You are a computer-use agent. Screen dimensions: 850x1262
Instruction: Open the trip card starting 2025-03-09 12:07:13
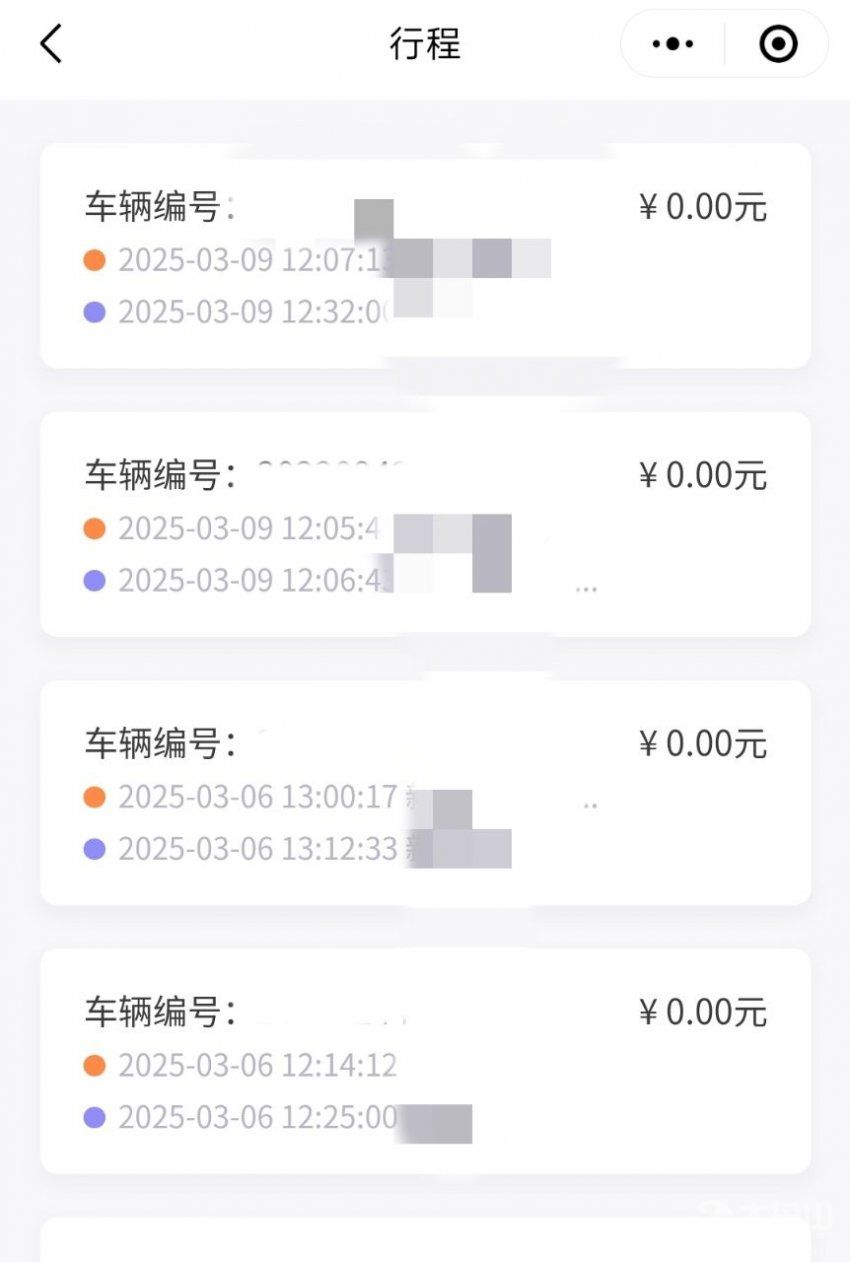point(425,256)
